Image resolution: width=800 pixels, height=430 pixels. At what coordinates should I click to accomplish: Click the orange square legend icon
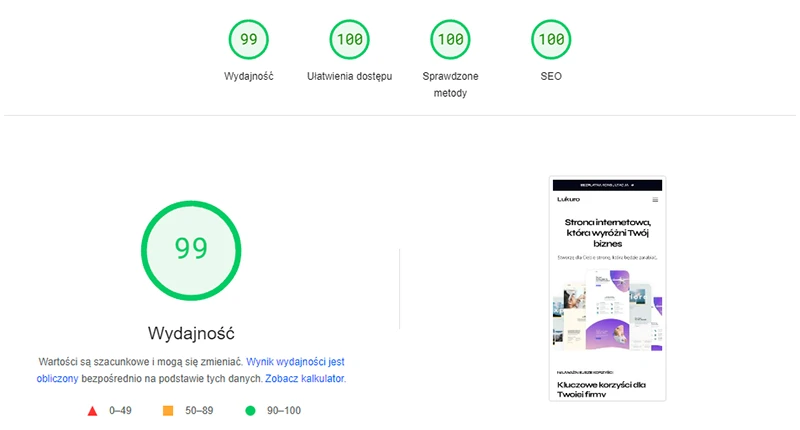tap(168, 410)
